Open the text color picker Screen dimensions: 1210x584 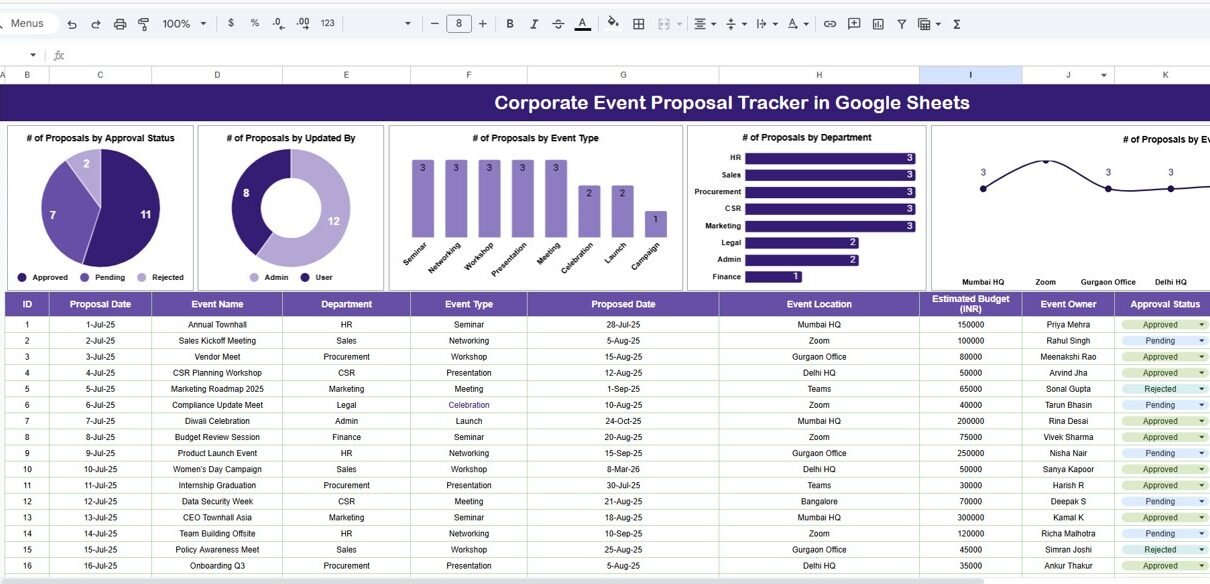pyautogui.click(x=582, y=24)
